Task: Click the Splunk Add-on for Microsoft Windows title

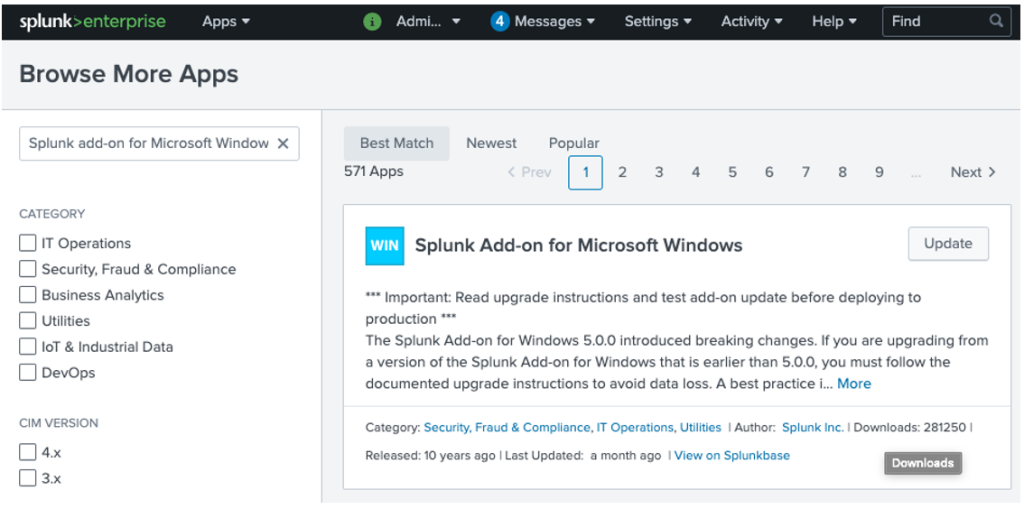Action: (579, 246)
